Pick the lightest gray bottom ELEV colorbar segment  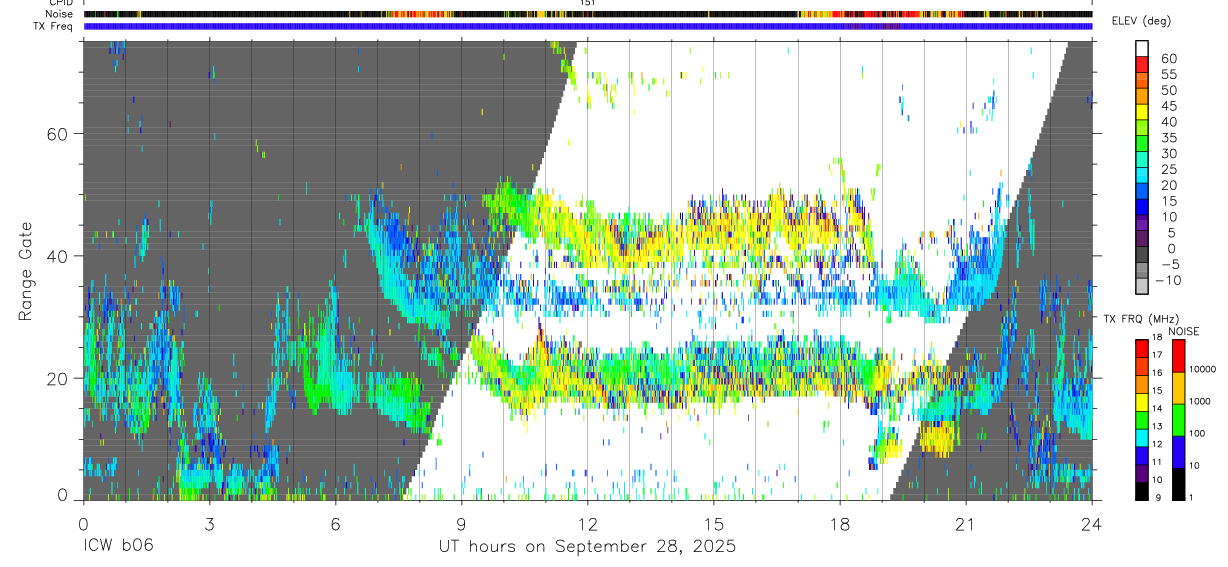[1143, 285]
